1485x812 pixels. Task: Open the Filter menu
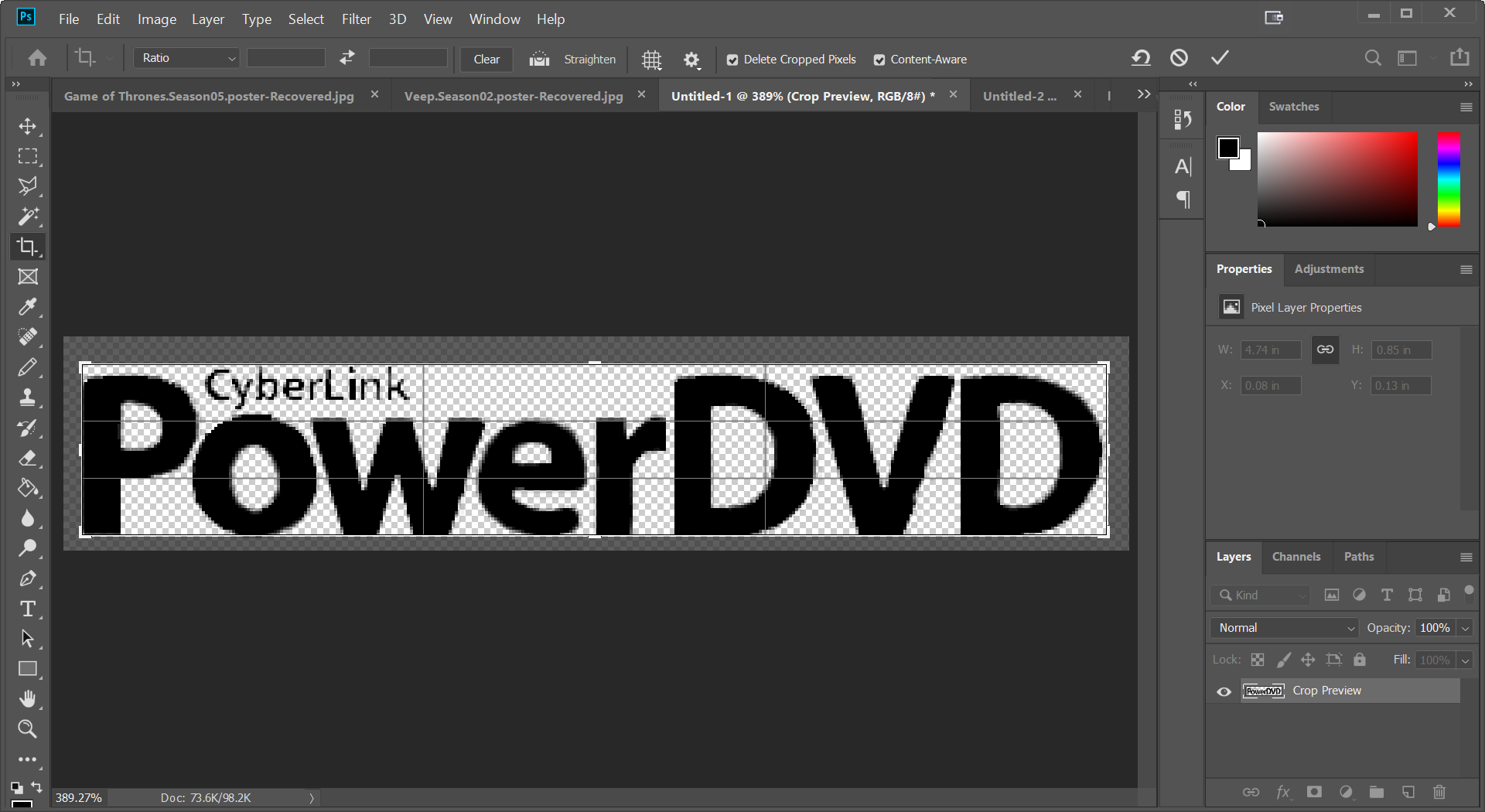(x=357, y=19)
